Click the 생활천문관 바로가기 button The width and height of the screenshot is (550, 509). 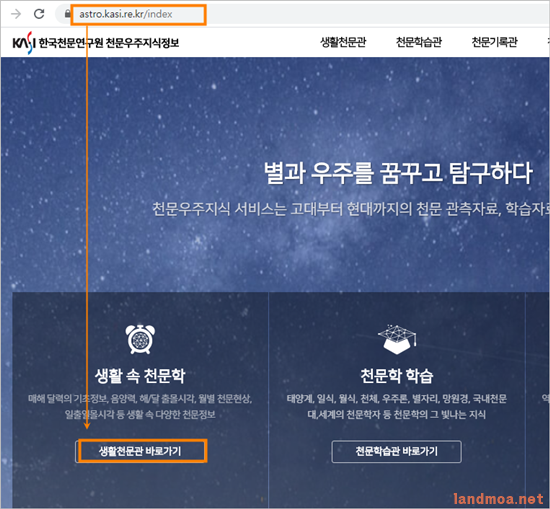click(140, 451)
